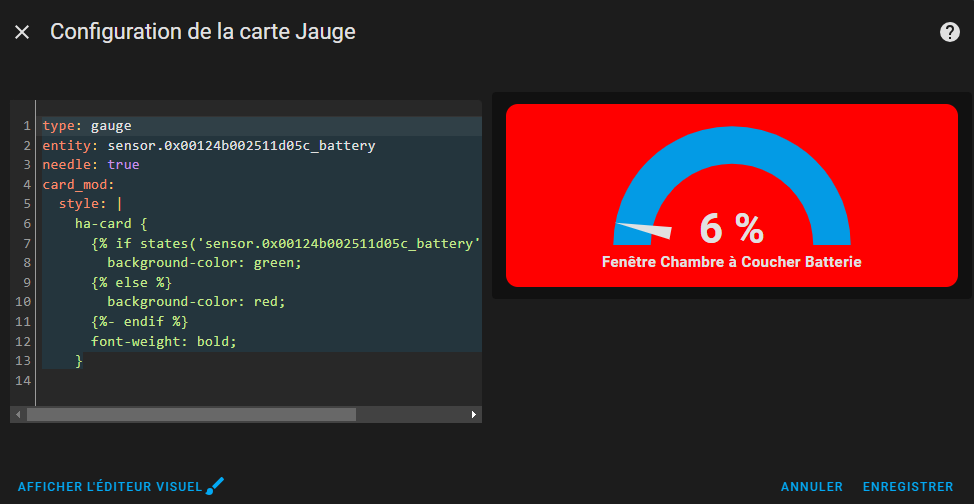The height and width of the screenshot is (504, 974).
Task: Switch to AFFICHER L'ÉDITEUR VISUEL
Action: point(110,487)
